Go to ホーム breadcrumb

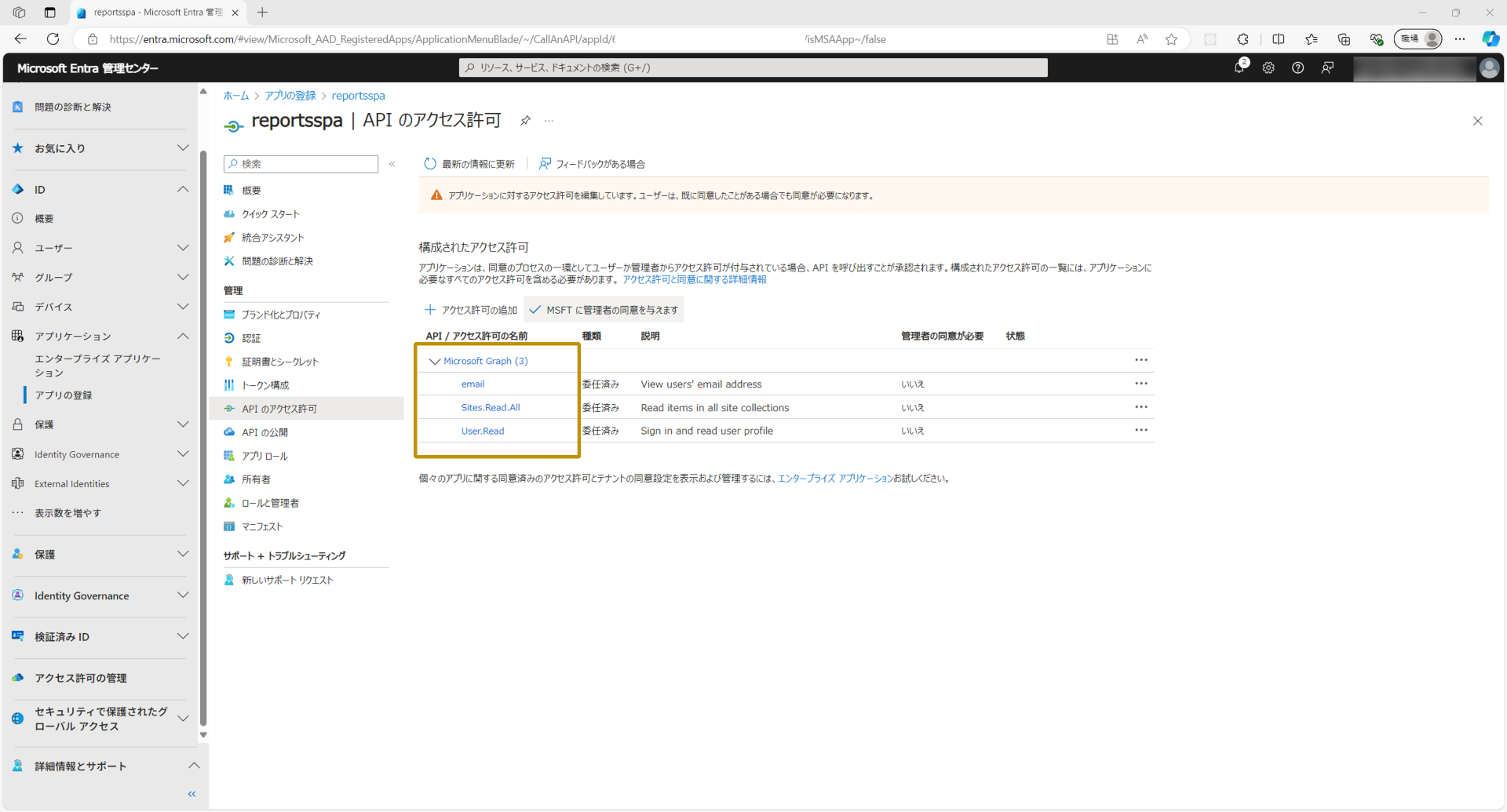point(235,96)
